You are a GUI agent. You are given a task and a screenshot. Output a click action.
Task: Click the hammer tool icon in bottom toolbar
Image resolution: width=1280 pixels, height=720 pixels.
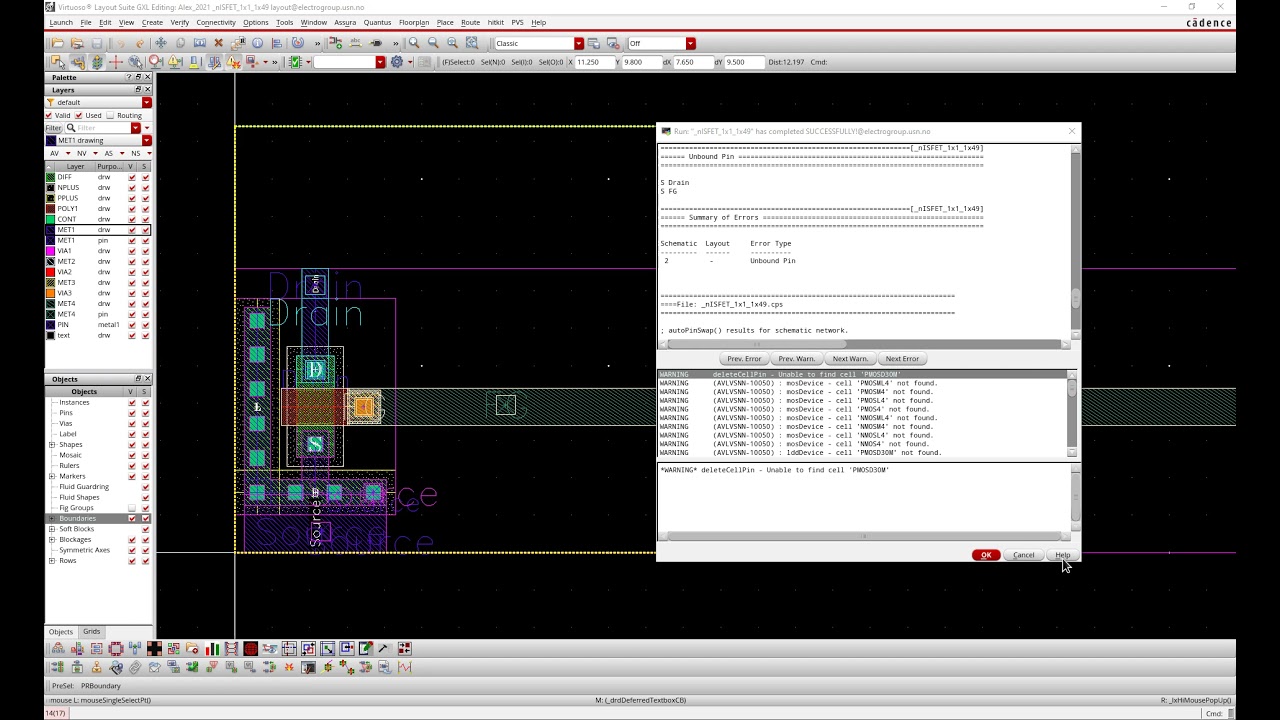coord(385,649)
